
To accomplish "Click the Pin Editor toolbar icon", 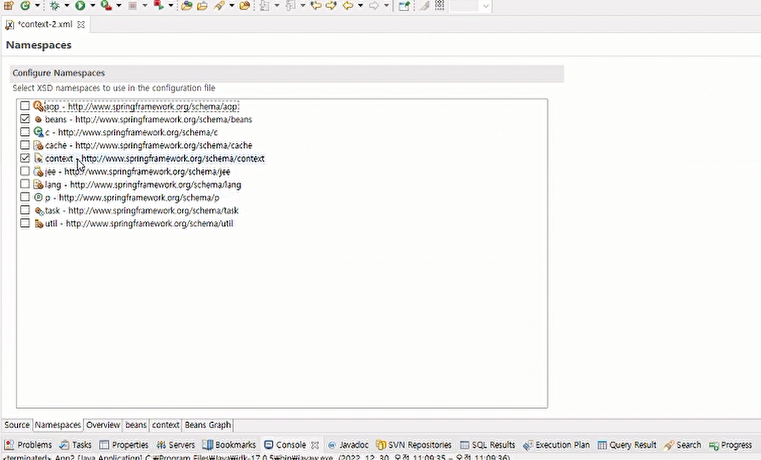I will [404, 6].
